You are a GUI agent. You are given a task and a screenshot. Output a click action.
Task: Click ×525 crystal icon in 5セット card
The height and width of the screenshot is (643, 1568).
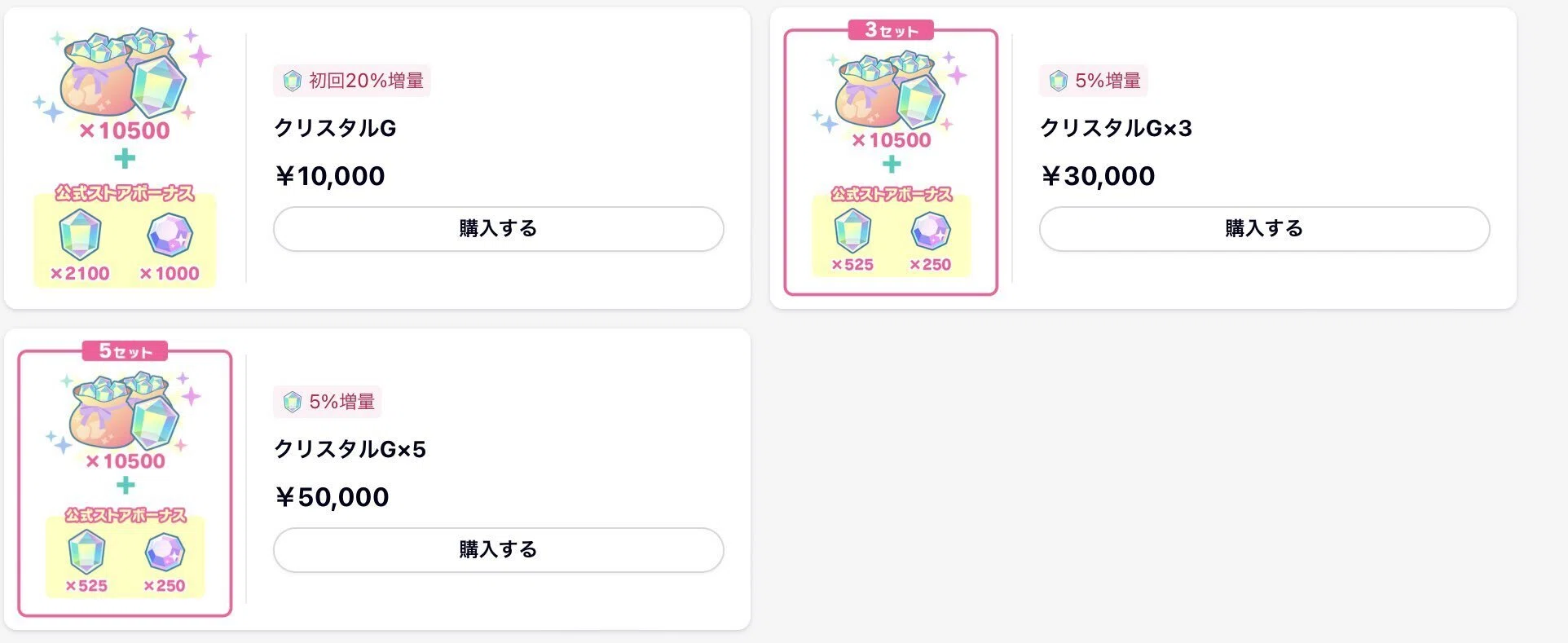86,552
